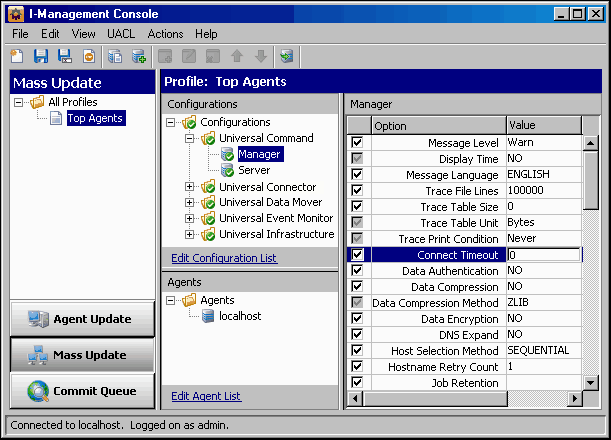The image size is (611, 440).
Task: Click the server refresh icon at toolbar end
Action: [x=287, y=56]
